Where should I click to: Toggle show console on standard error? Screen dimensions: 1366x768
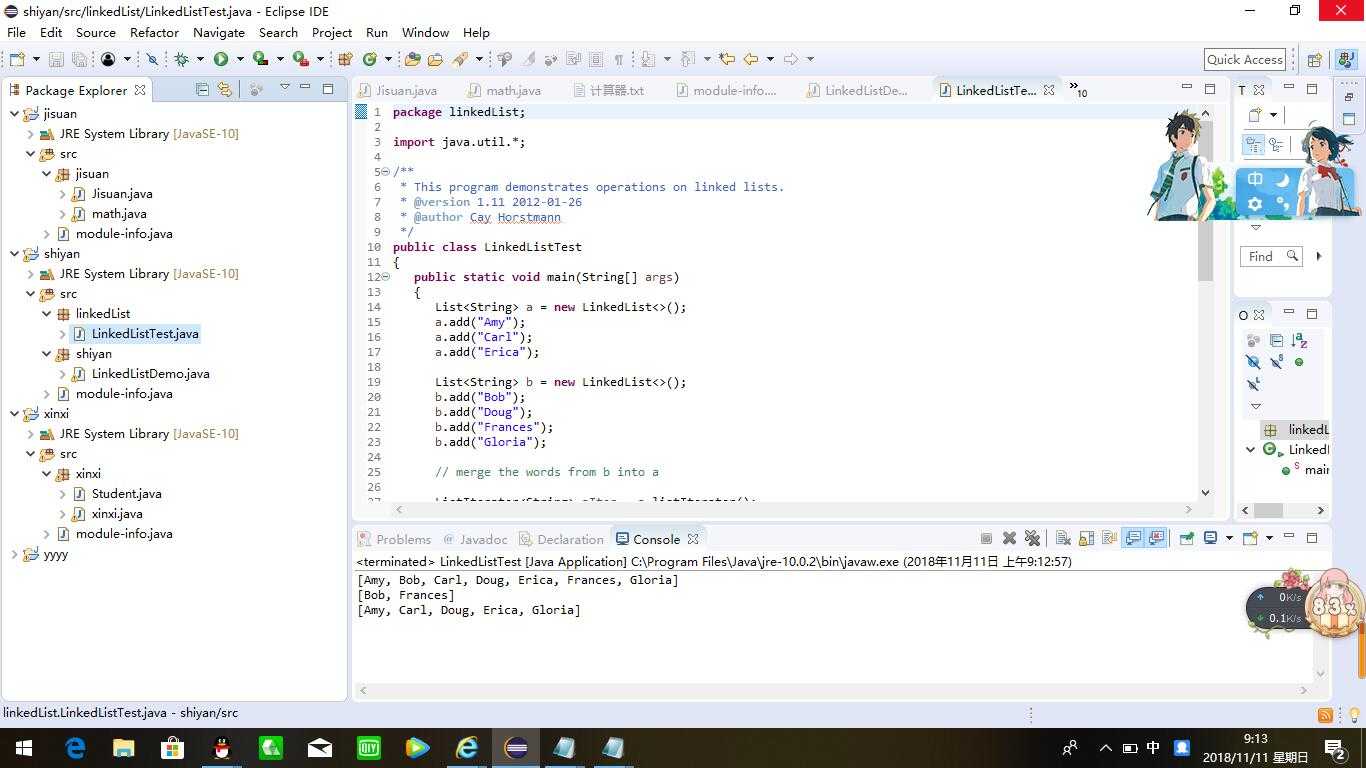1157,538
